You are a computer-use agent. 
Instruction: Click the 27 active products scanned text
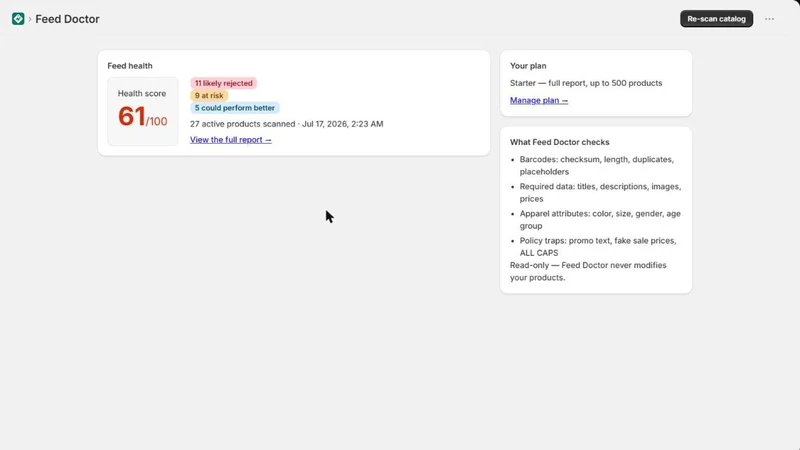click(x=242, y=124)
